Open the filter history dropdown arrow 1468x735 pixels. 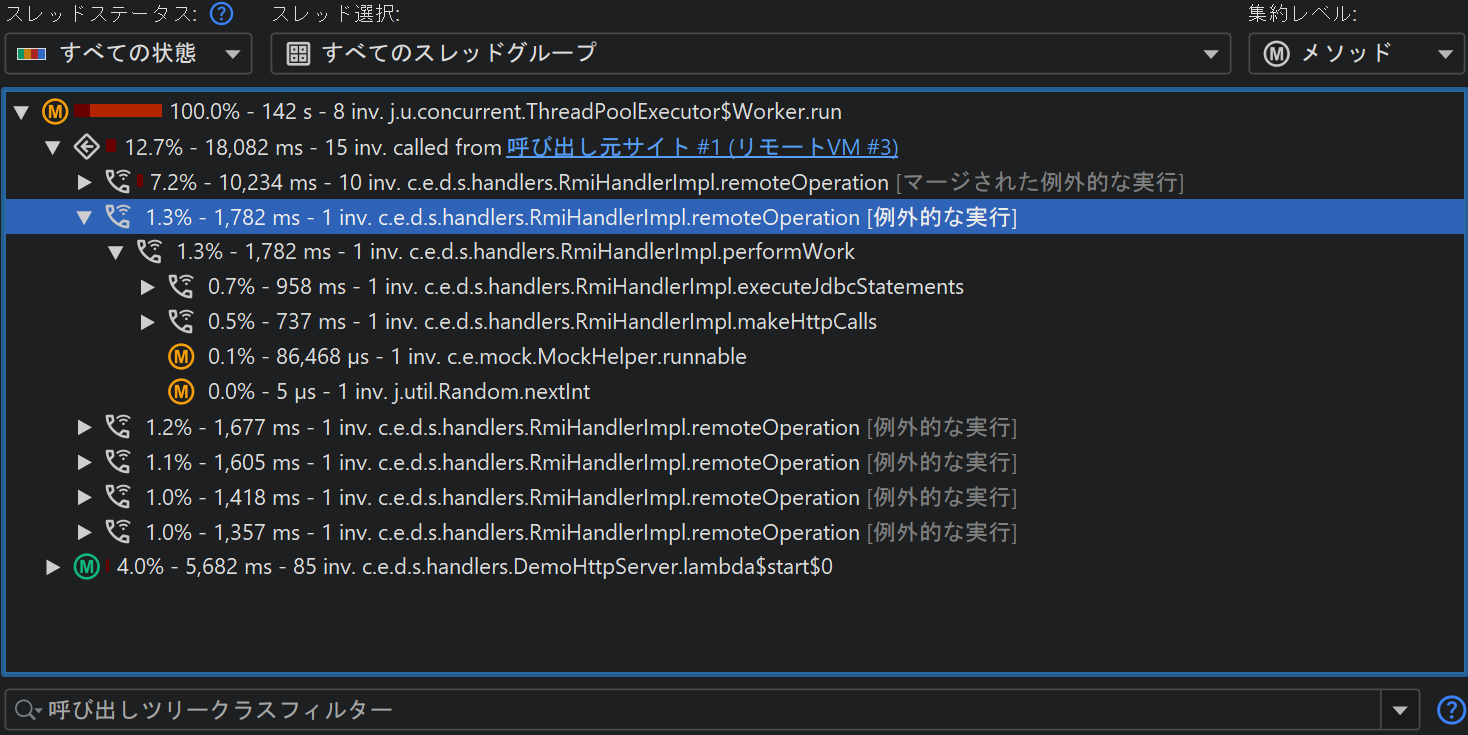[1399, 710]
